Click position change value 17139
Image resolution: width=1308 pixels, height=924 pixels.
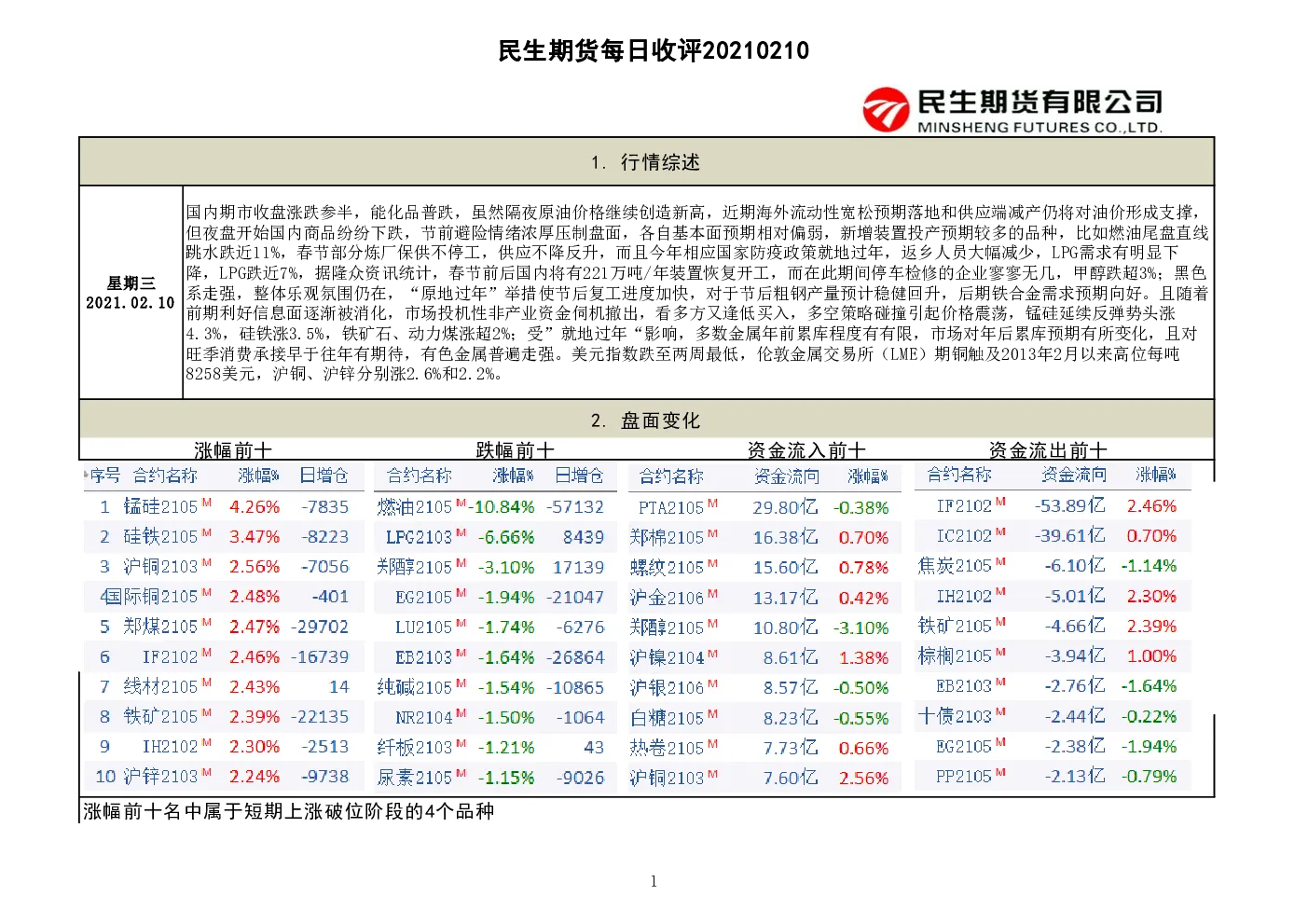[x=578, y=567]
